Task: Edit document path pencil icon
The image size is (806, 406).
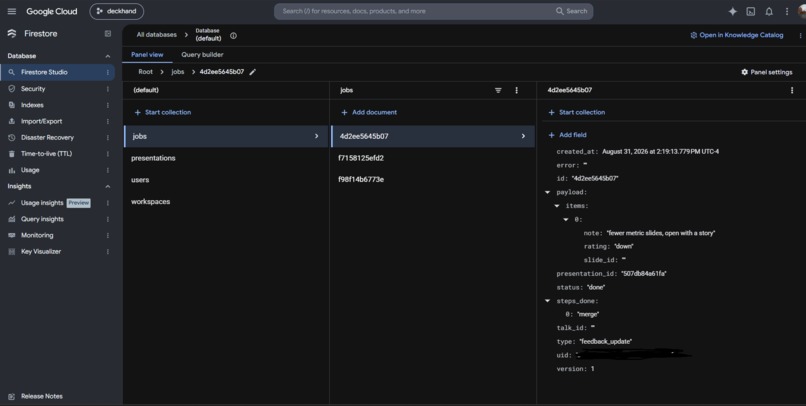Action: click(x=252, y=72)
